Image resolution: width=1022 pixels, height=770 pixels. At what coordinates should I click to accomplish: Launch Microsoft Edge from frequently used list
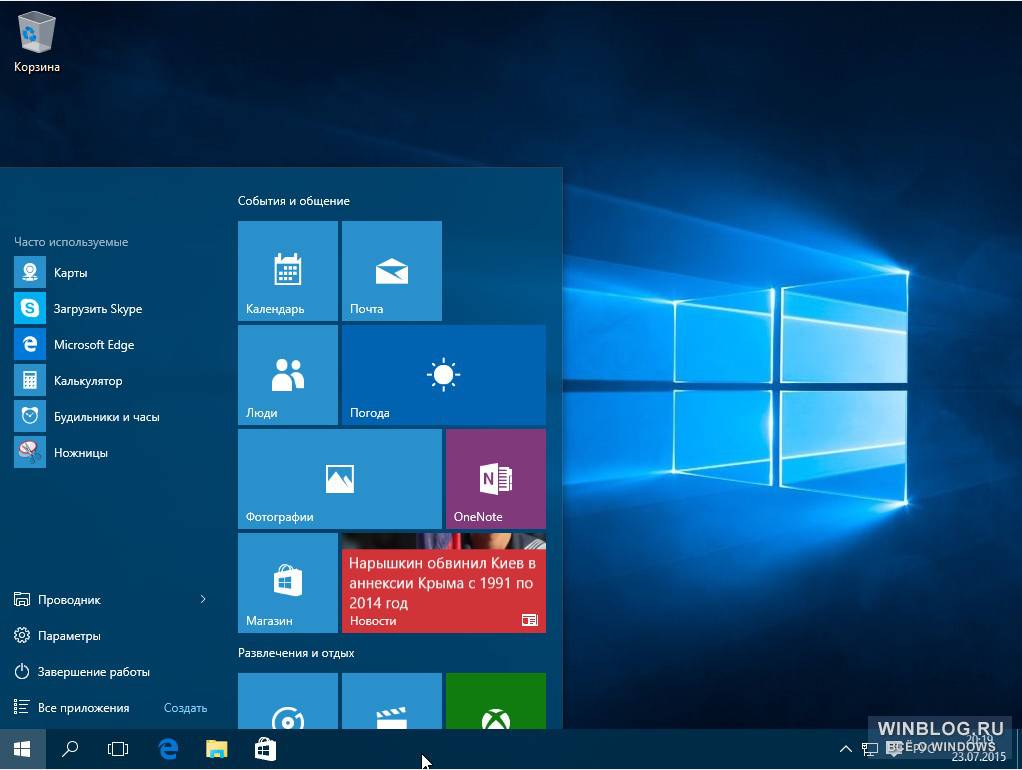(30, 344)
